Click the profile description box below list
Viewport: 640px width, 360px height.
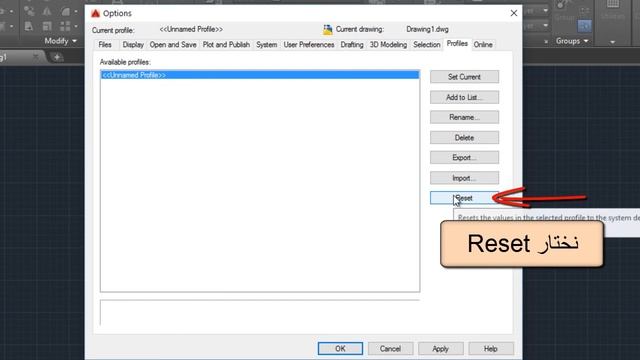pyautogui.click(x=260, y=312)
